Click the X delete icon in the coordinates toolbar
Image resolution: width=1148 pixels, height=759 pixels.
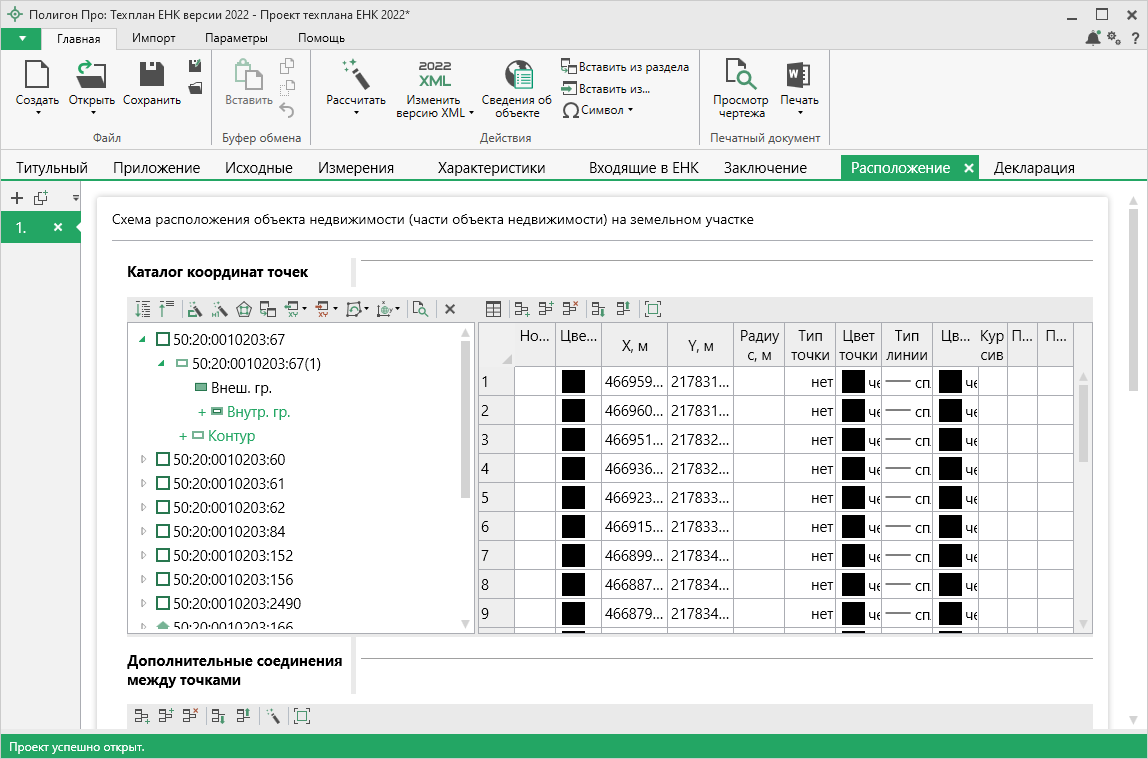pyautogui.click(x=450, y=310)
